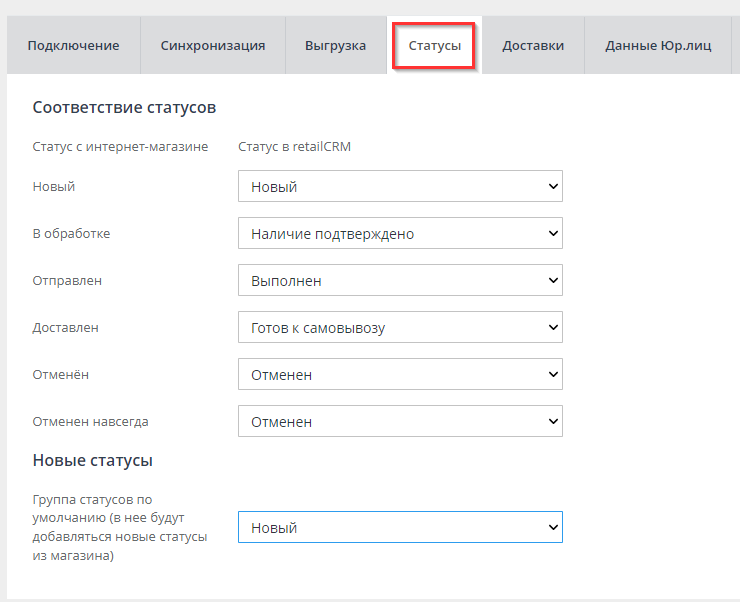
Task: Click the Новые статусы section heading
Action: click(x=92, y=461)
